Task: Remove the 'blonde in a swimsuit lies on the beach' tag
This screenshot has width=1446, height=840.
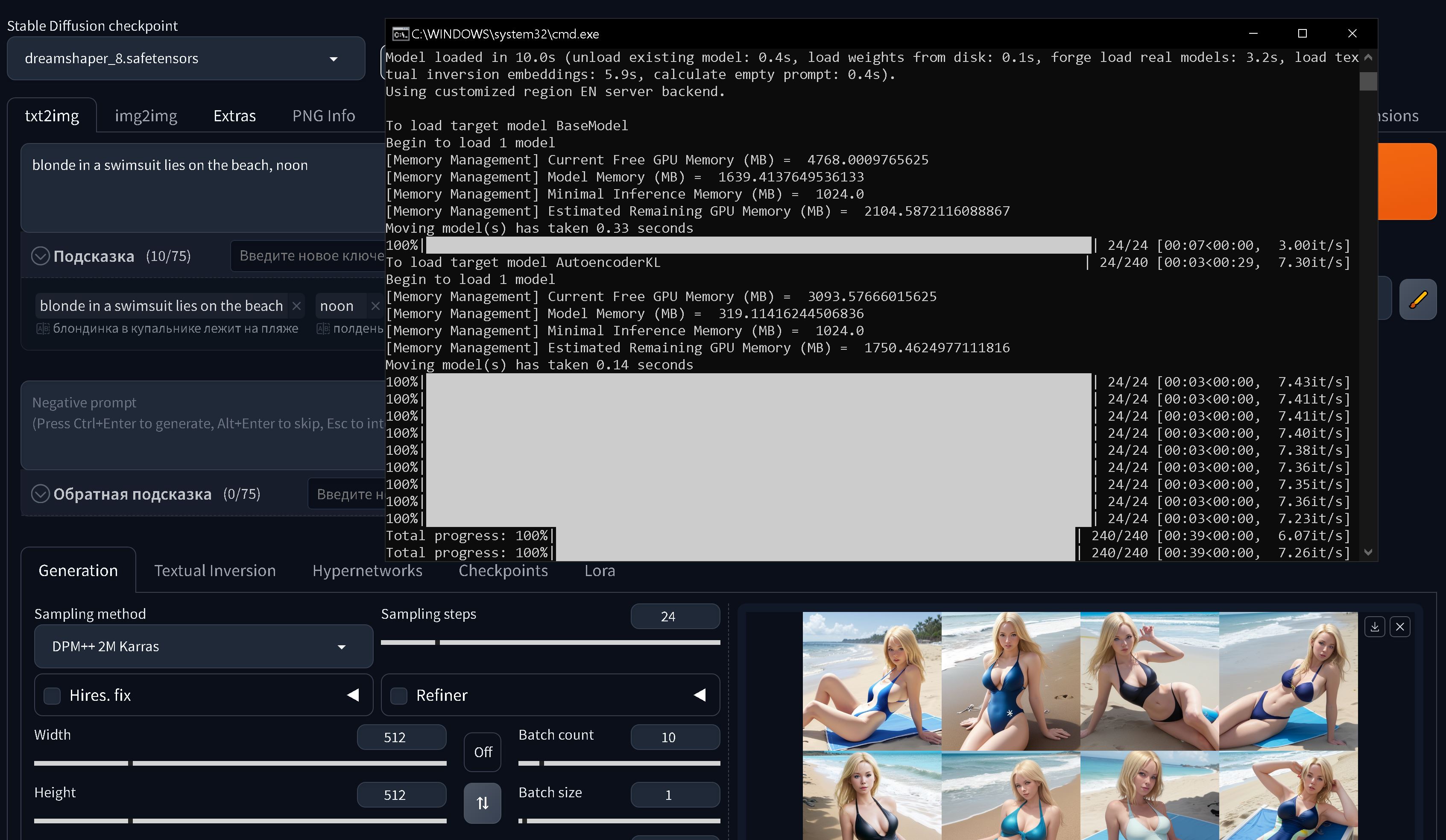Action: (x=297, y=306)
